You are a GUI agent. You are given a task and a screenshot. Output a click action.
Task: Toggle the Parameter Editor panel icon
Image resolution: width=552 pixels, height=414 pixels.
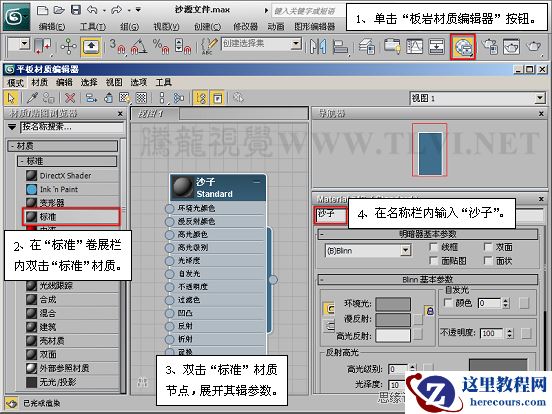218,98
